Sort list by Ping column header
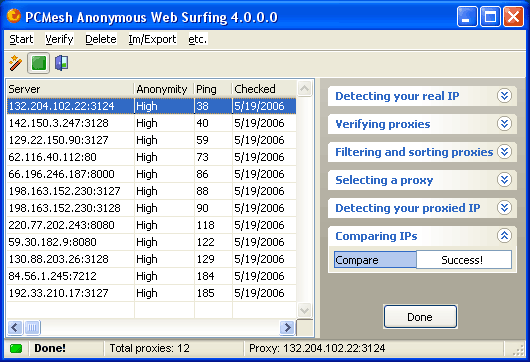 click(213, 89)
